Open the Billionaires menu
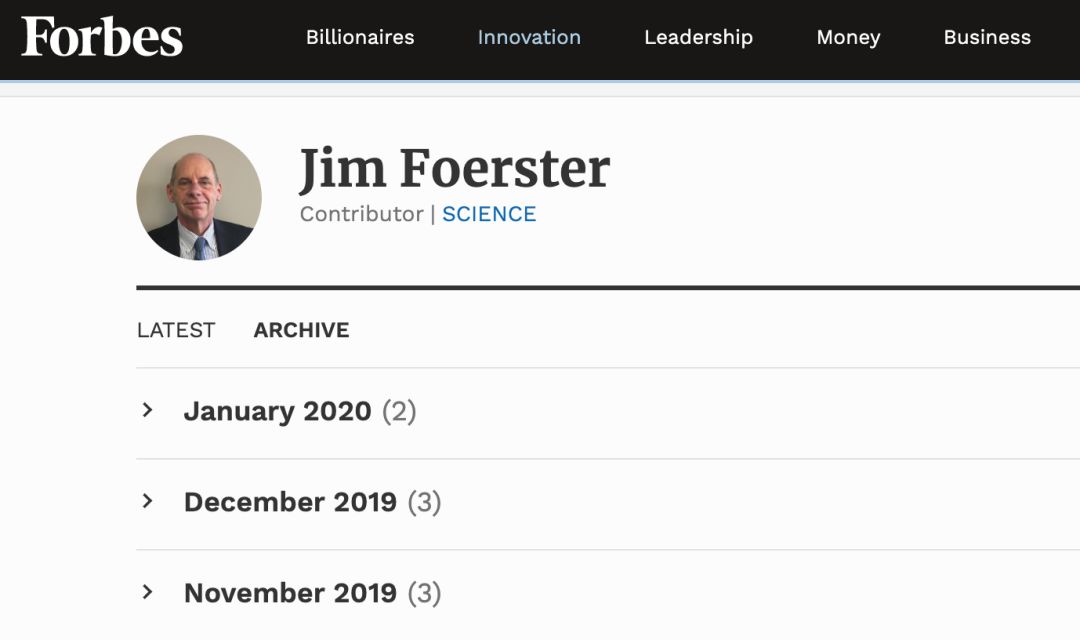Screen dimensions: 1080x640 (360, 37)
